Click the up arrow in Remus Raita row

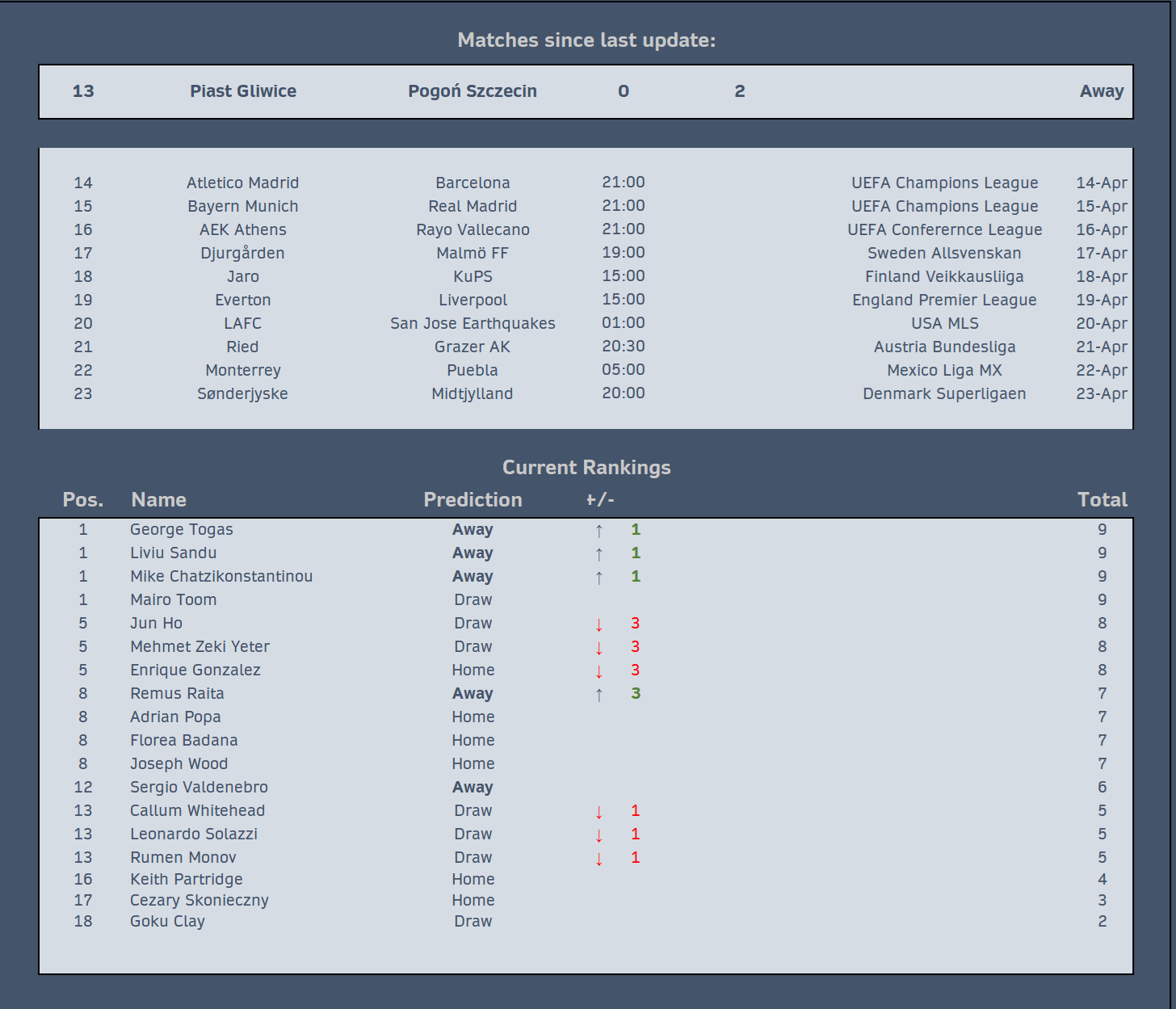coord(598,695)
